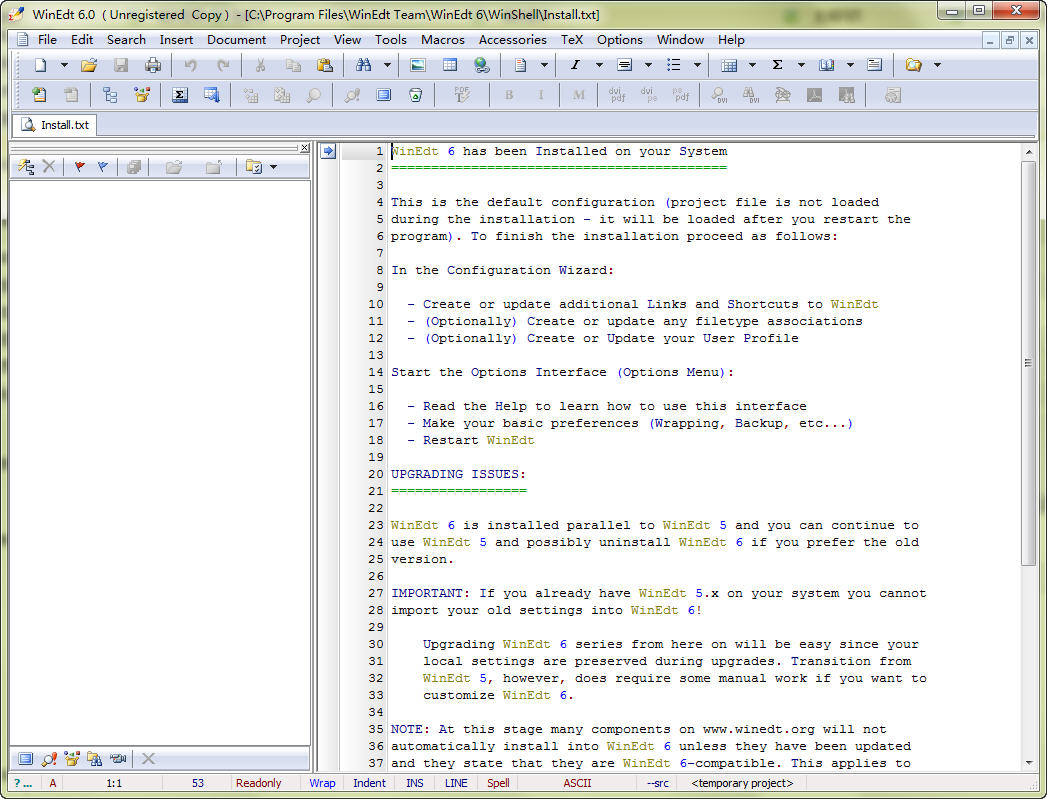This screenshot has height=799, width=1047.
Task: Click the Open file folder icon
Action: tap(89, 65)
